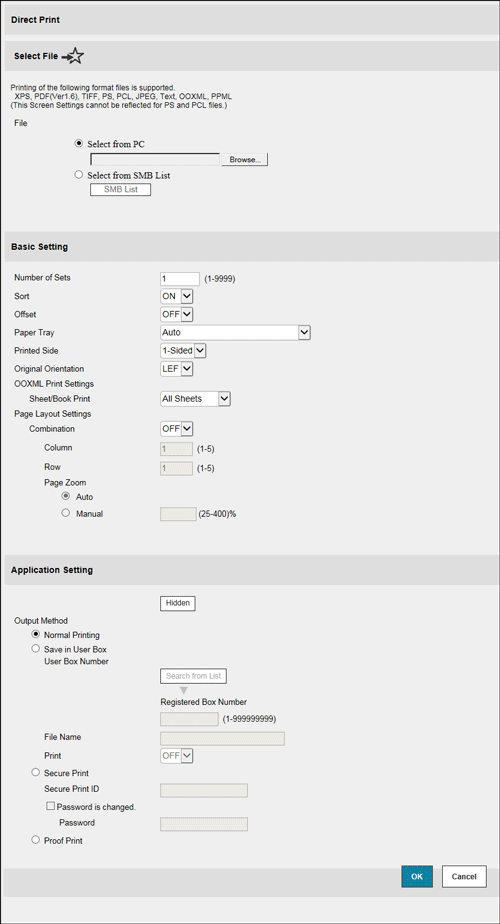Open the Original Orientation dropdown

(177, 369)
